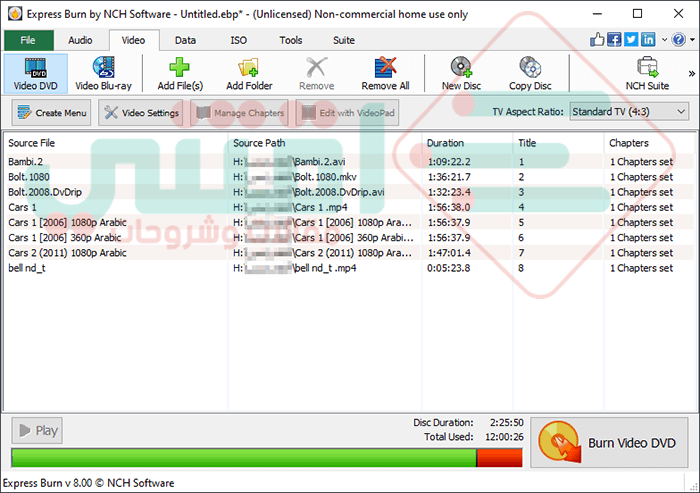The image size is (700, 493).
Task: Open the File menu
Action: coord(29,40)
